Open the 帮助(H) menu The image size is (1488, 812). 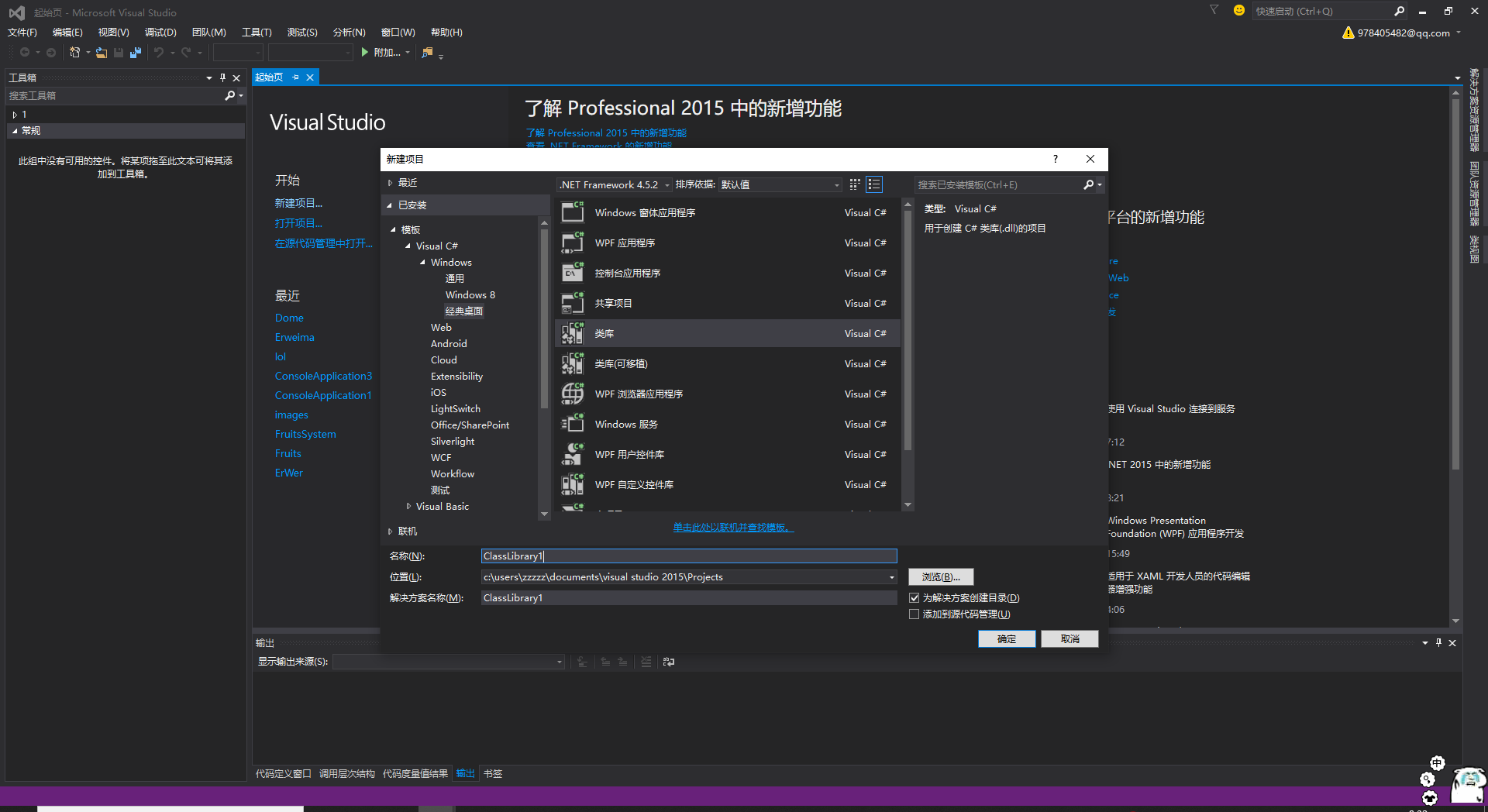(446, 33)
